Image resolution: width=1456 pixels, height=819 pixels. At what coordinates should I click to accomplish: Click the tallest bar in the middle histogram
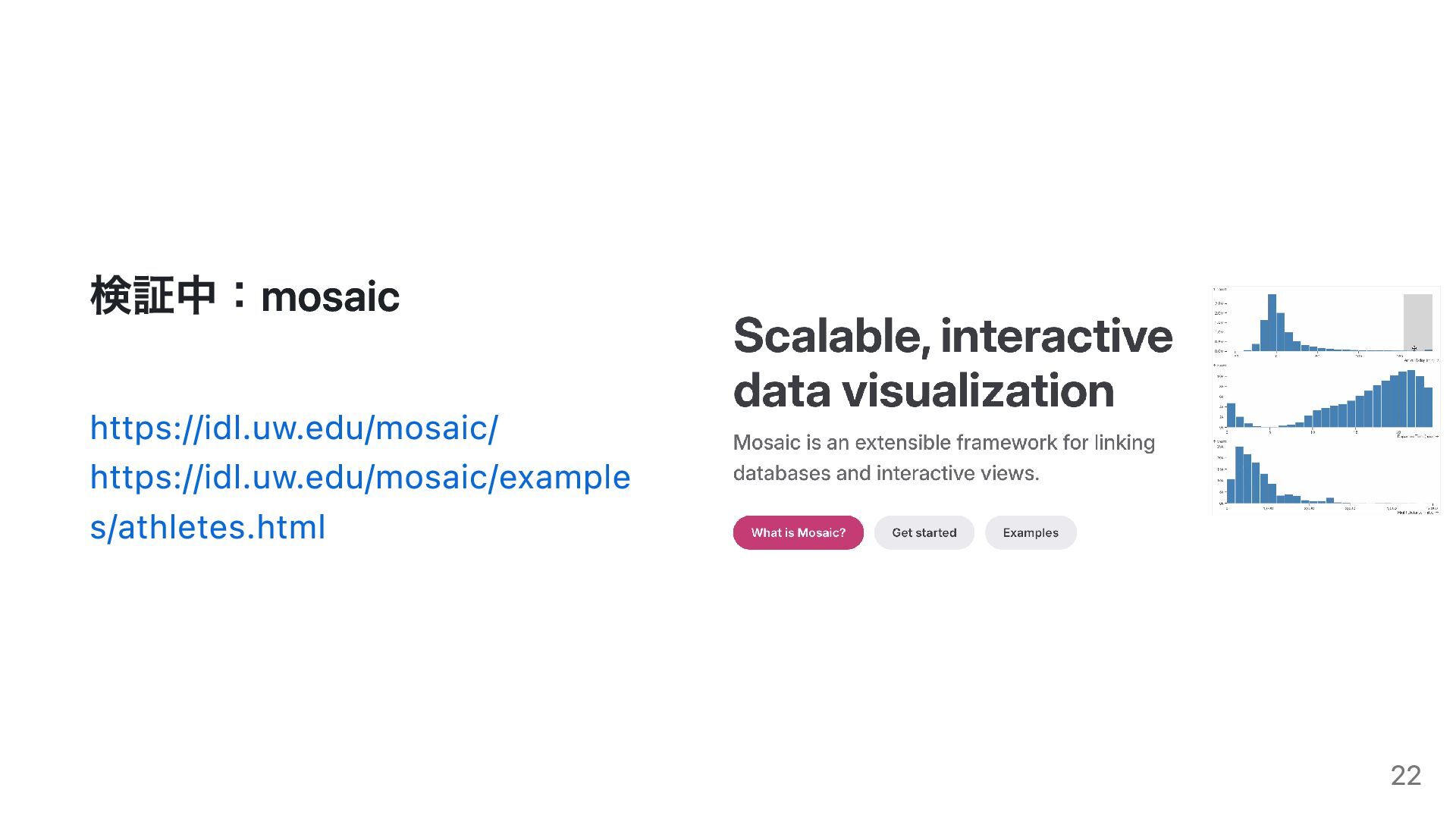(1411, 398)
